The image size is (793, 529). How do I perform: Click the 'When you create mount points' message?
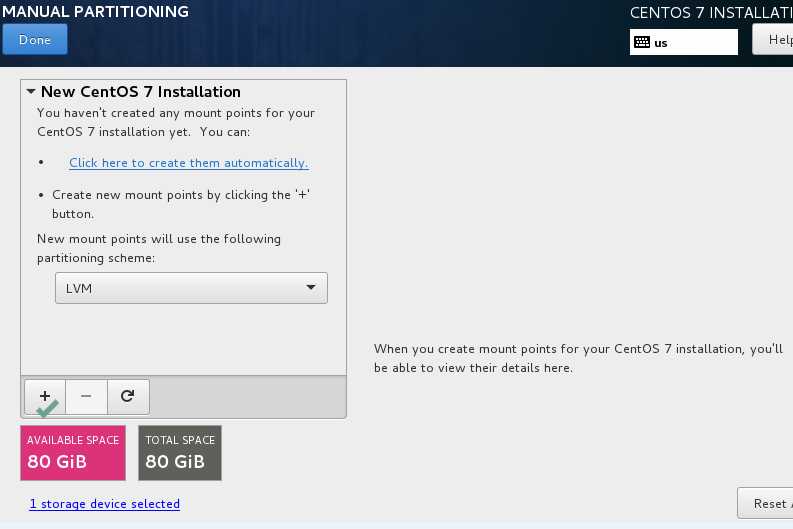pos(578,358)
